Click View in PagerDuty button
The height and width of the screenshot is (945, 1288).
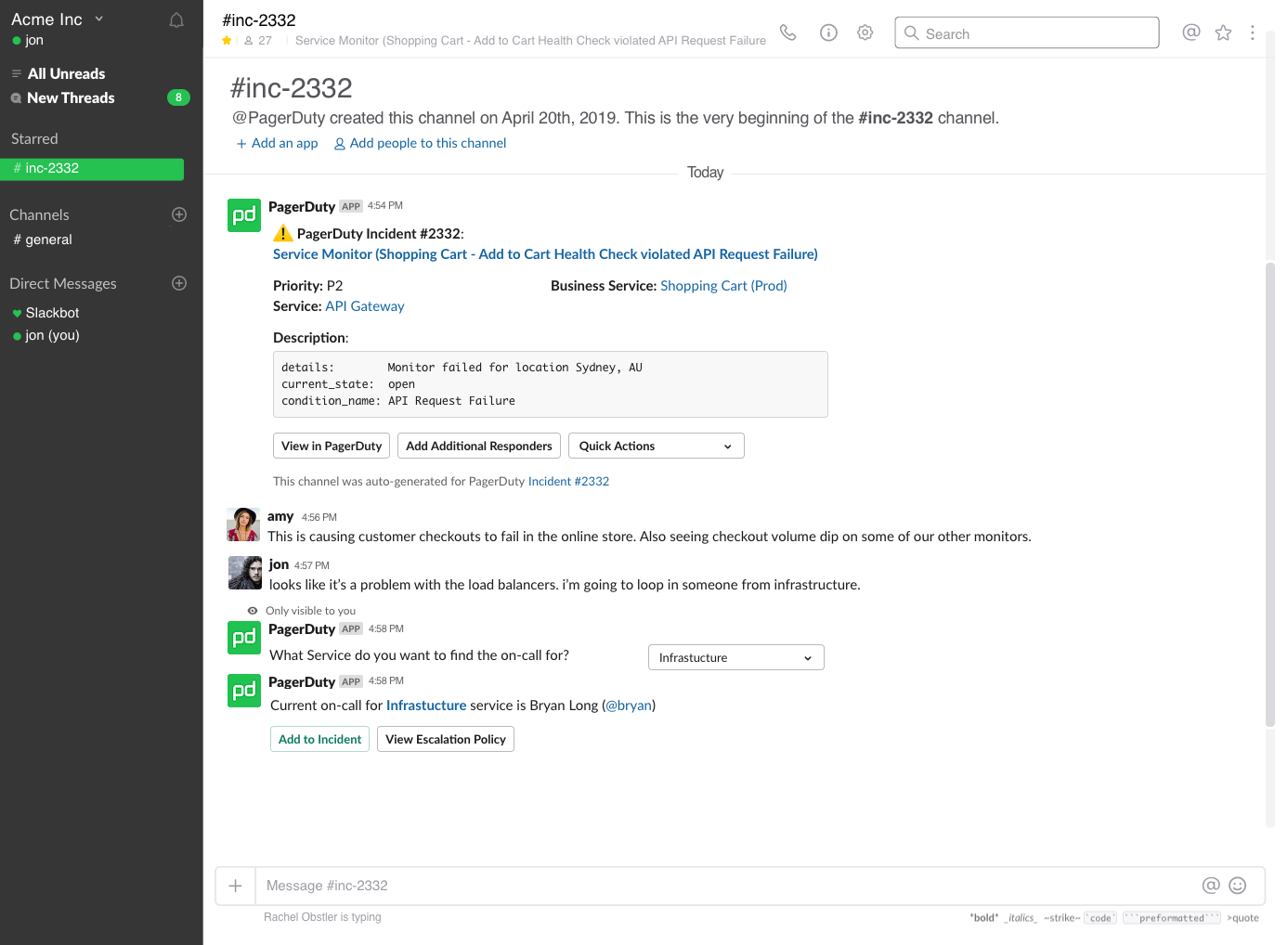click(x=332, y=446)
